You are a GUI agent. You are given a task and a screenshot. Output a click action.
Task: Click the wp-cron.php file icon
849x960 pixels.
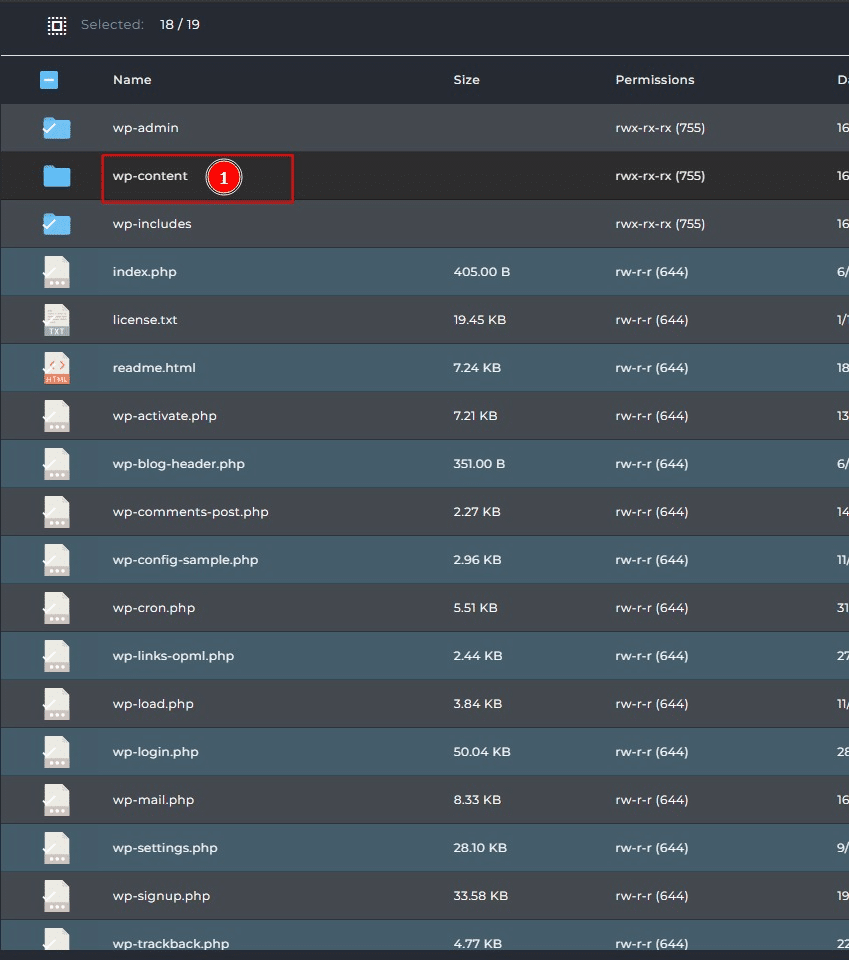57,608
